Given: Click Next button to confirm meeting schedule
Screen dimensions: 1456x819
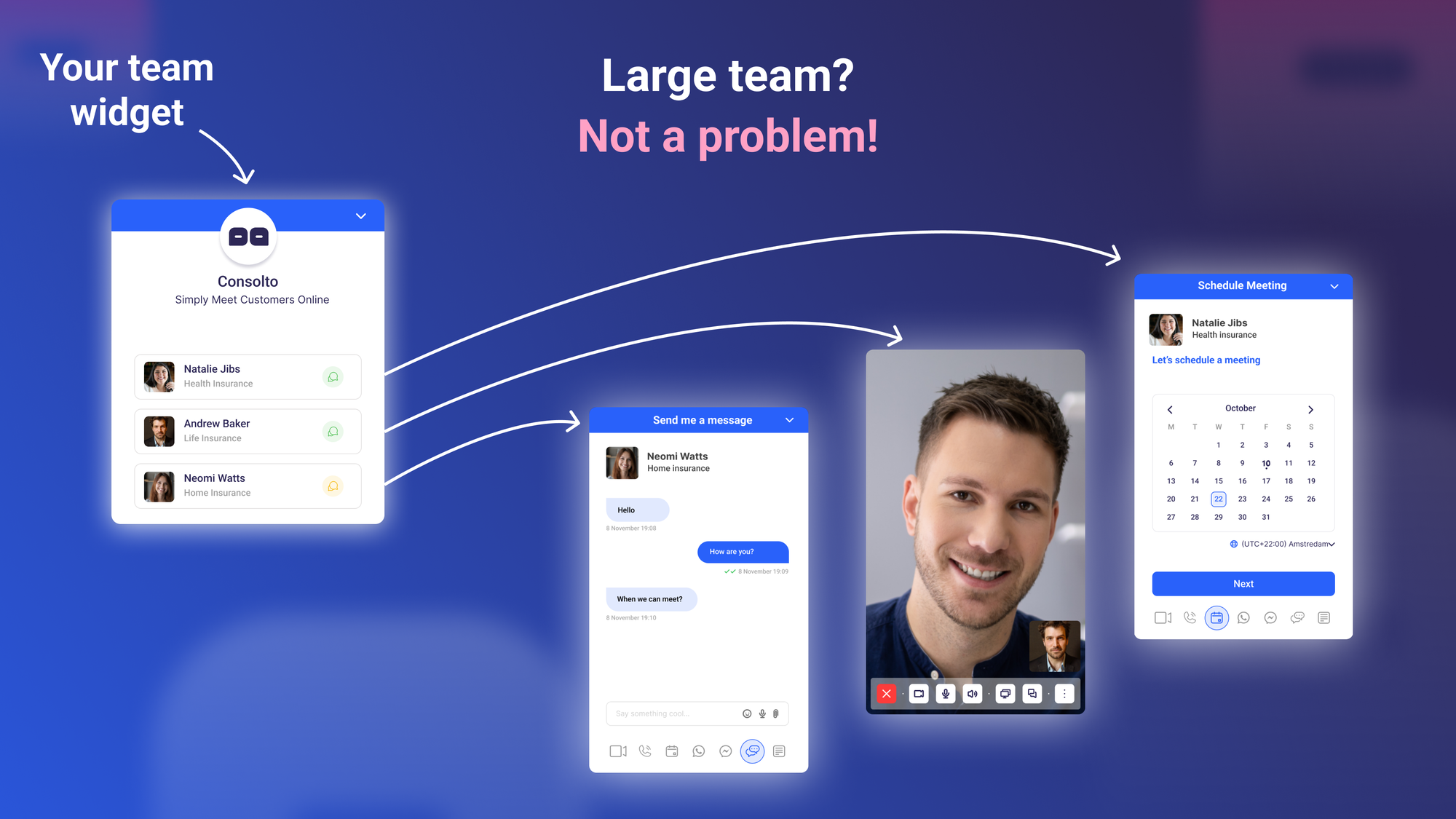Looking at the screenshot, I should click(x=1243, y=583).
